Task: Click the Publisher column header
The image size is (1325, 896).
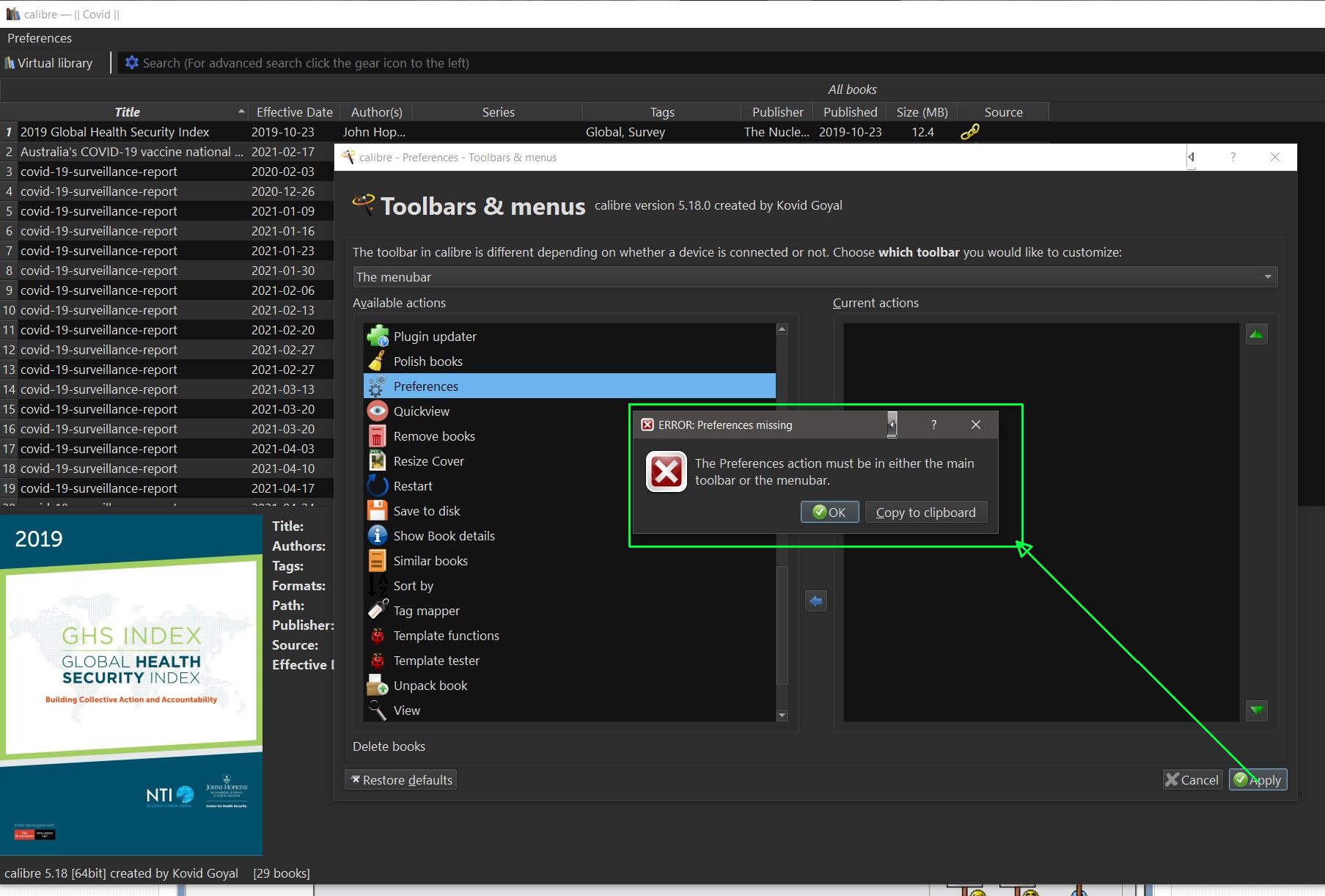Action: [777, 112]
